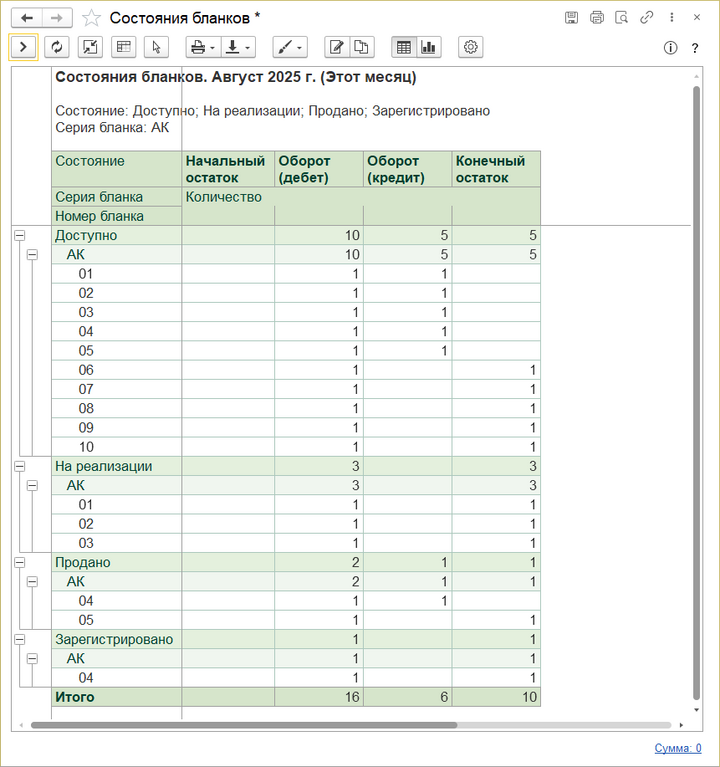This screenshot has height=767, width=720.
Task: Toggle the table view mode button
Action: pyautogui.click(x=404, y=47)
